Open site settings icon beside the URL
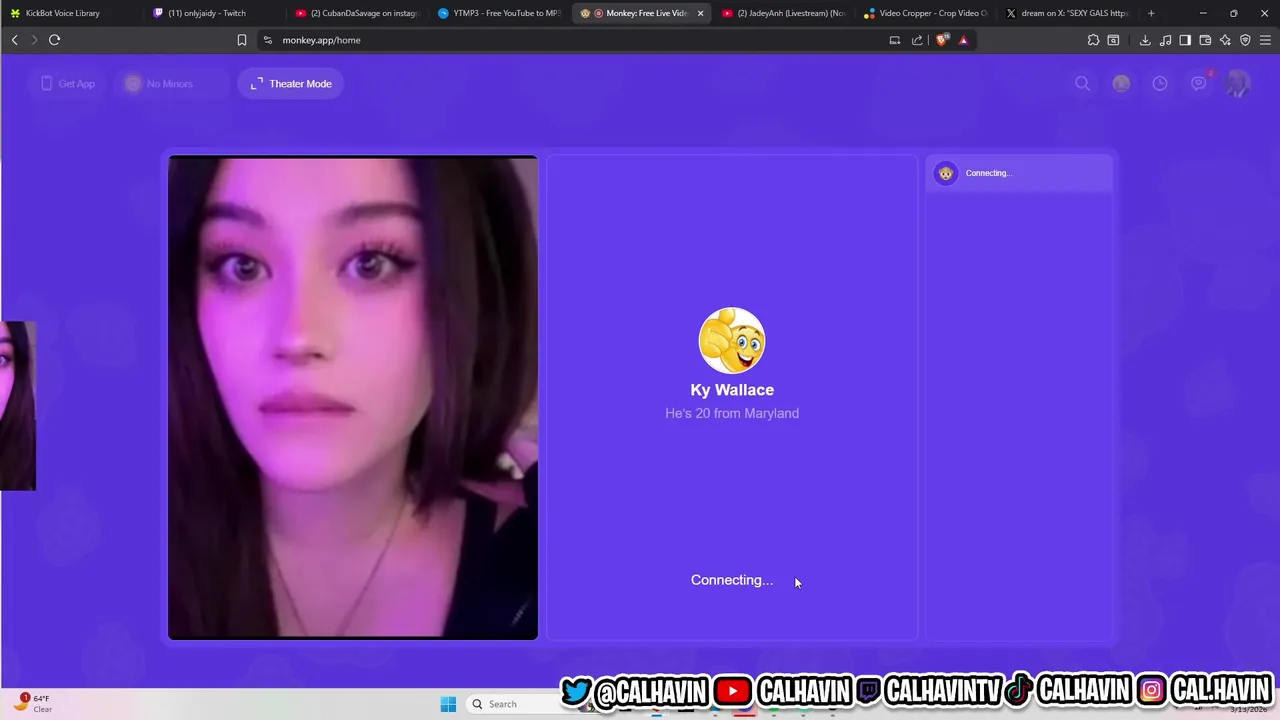This screenshot has height=720, width=1280. [267, 40]
